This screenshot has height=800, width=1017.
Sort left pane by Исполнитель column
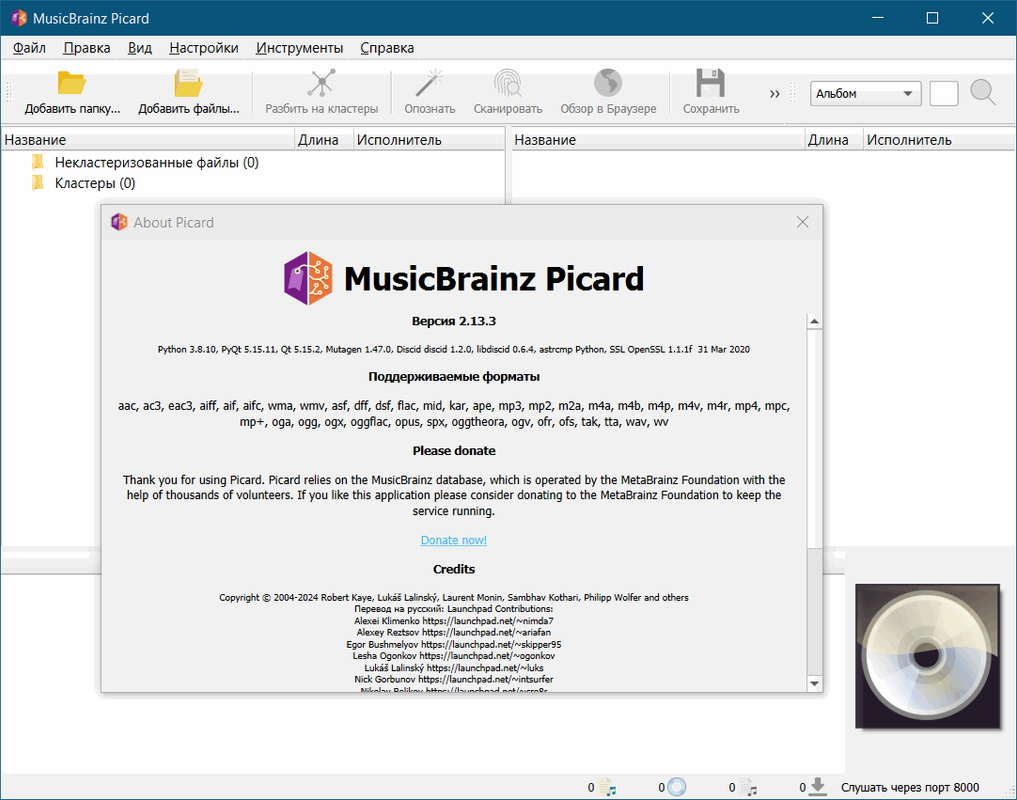coord(429,140)
